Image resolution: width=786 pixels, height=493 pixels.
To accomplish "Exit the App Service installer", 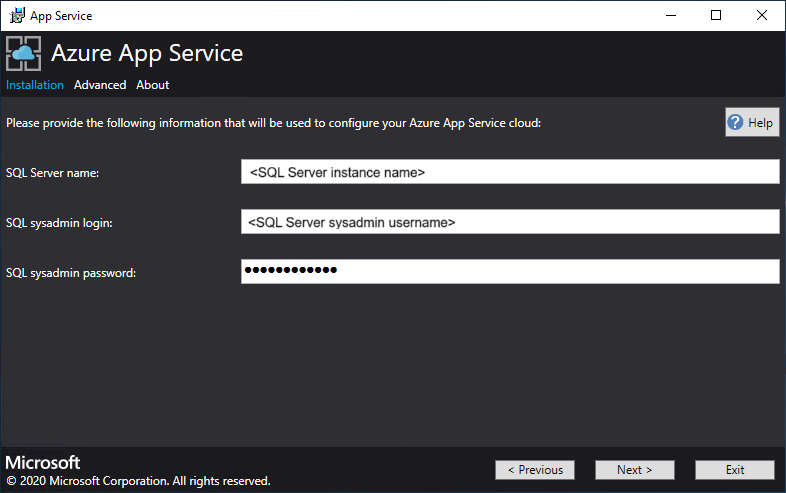I will point(735,470).
